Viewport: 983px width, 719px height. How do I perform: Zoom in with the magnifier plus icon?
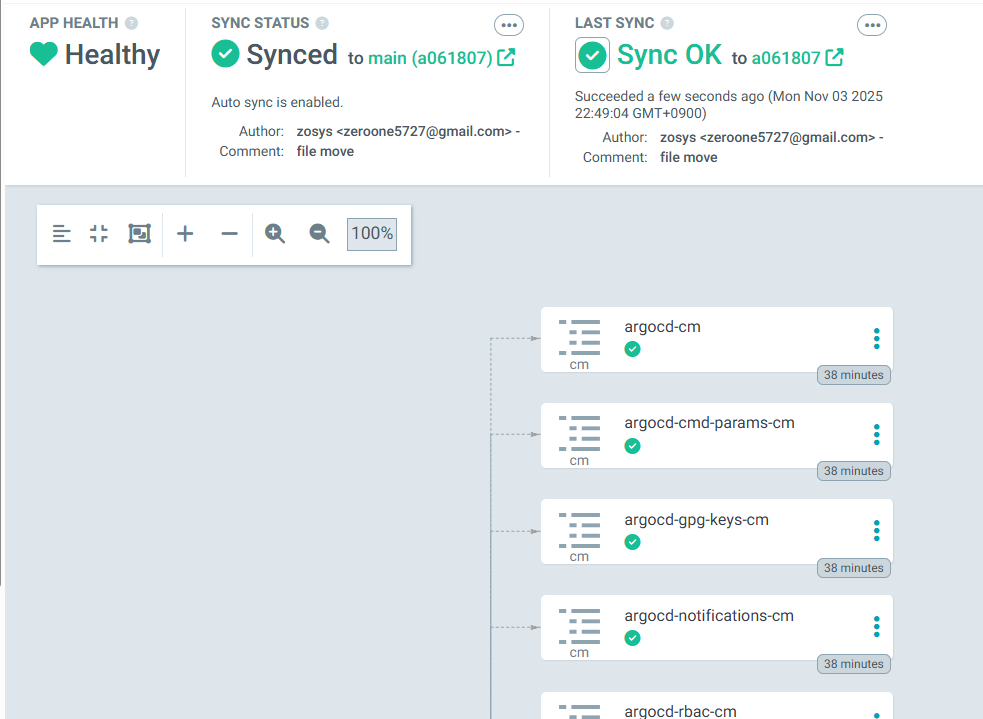[275, 234]
